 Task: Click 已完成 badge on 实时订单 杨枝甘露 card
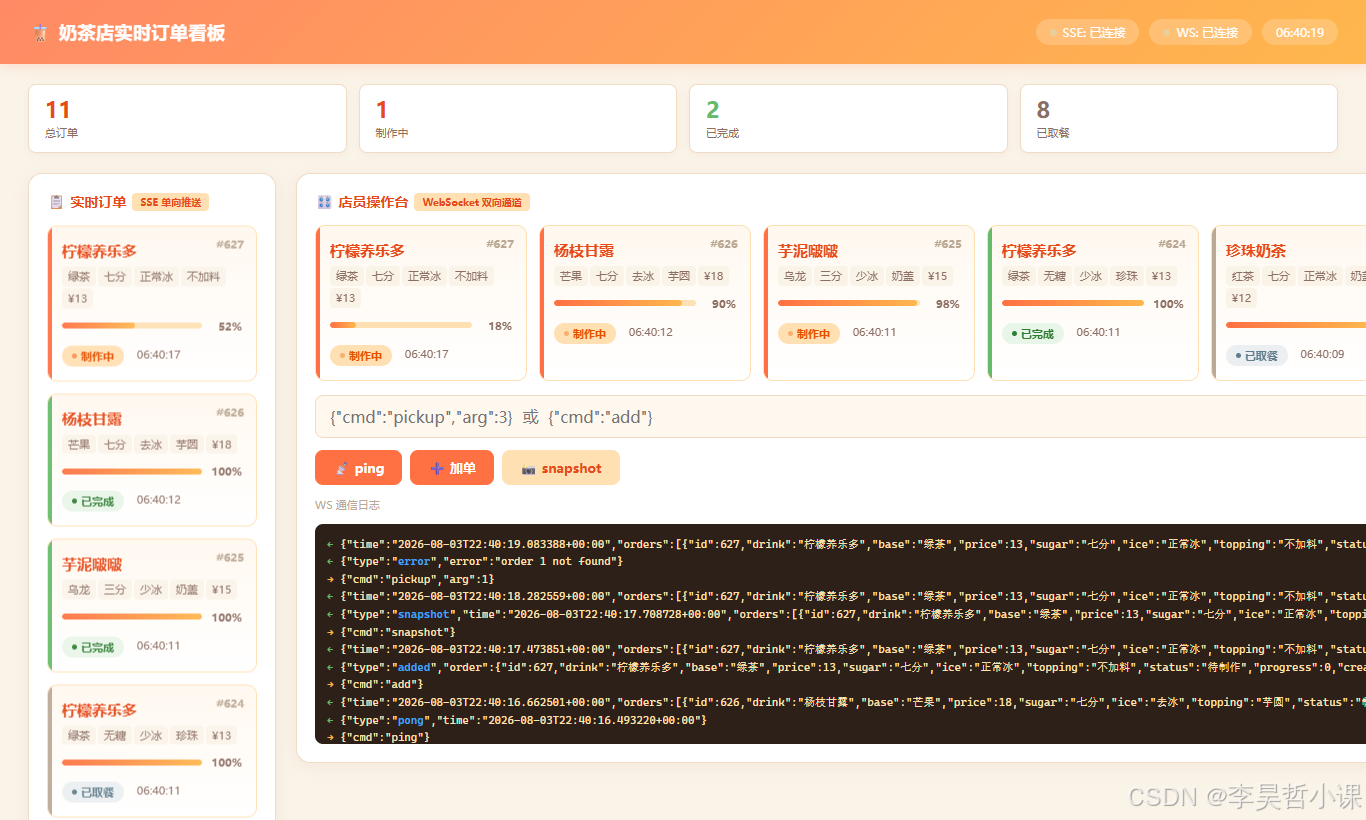(x=93, y=501)
